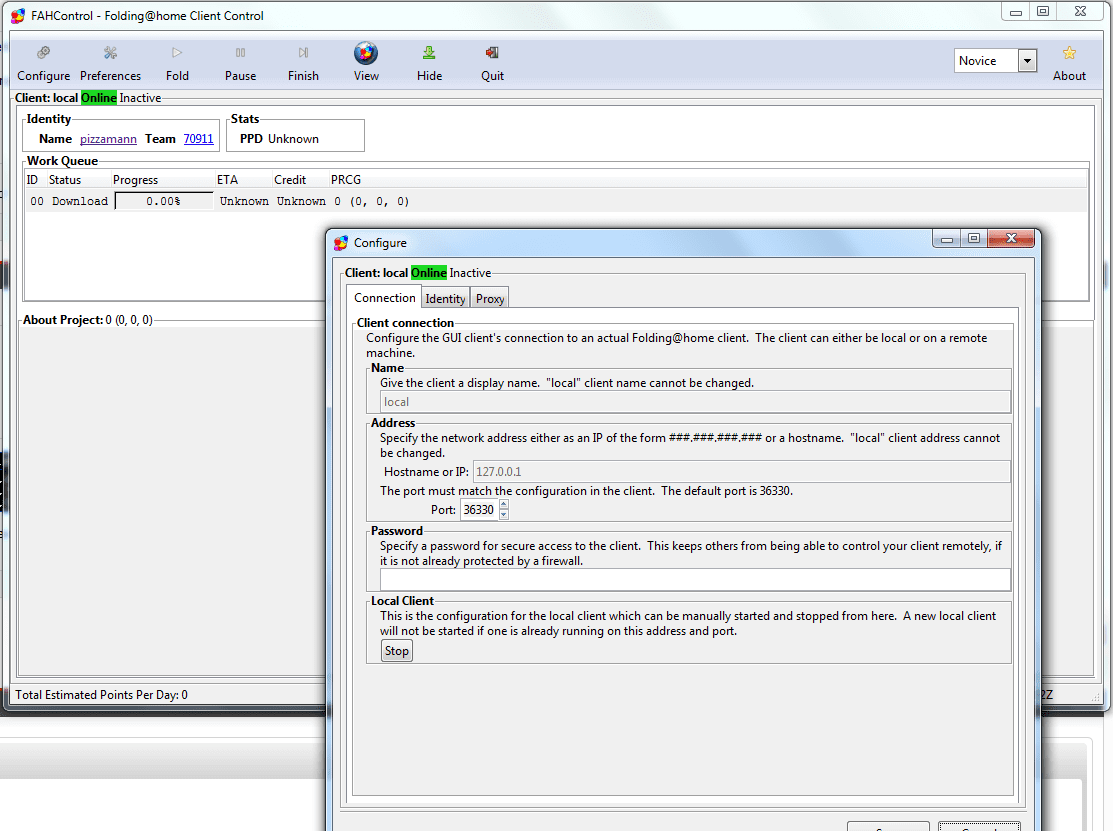Click the Progress column header
The height and width of the screenshot is (831, 1113).
point(135,180)
